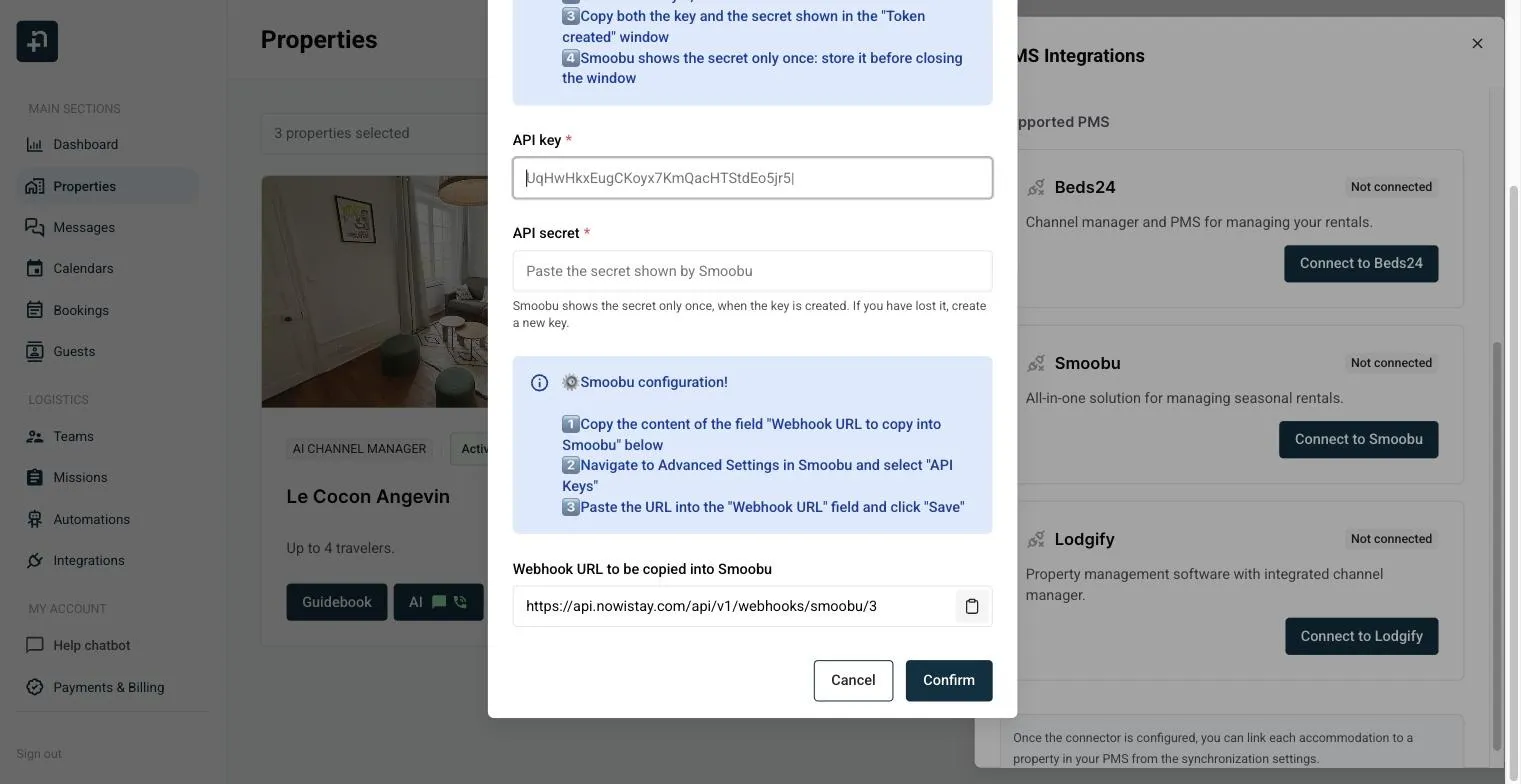Click Connect to Smoobu button

coord(1358,439)
